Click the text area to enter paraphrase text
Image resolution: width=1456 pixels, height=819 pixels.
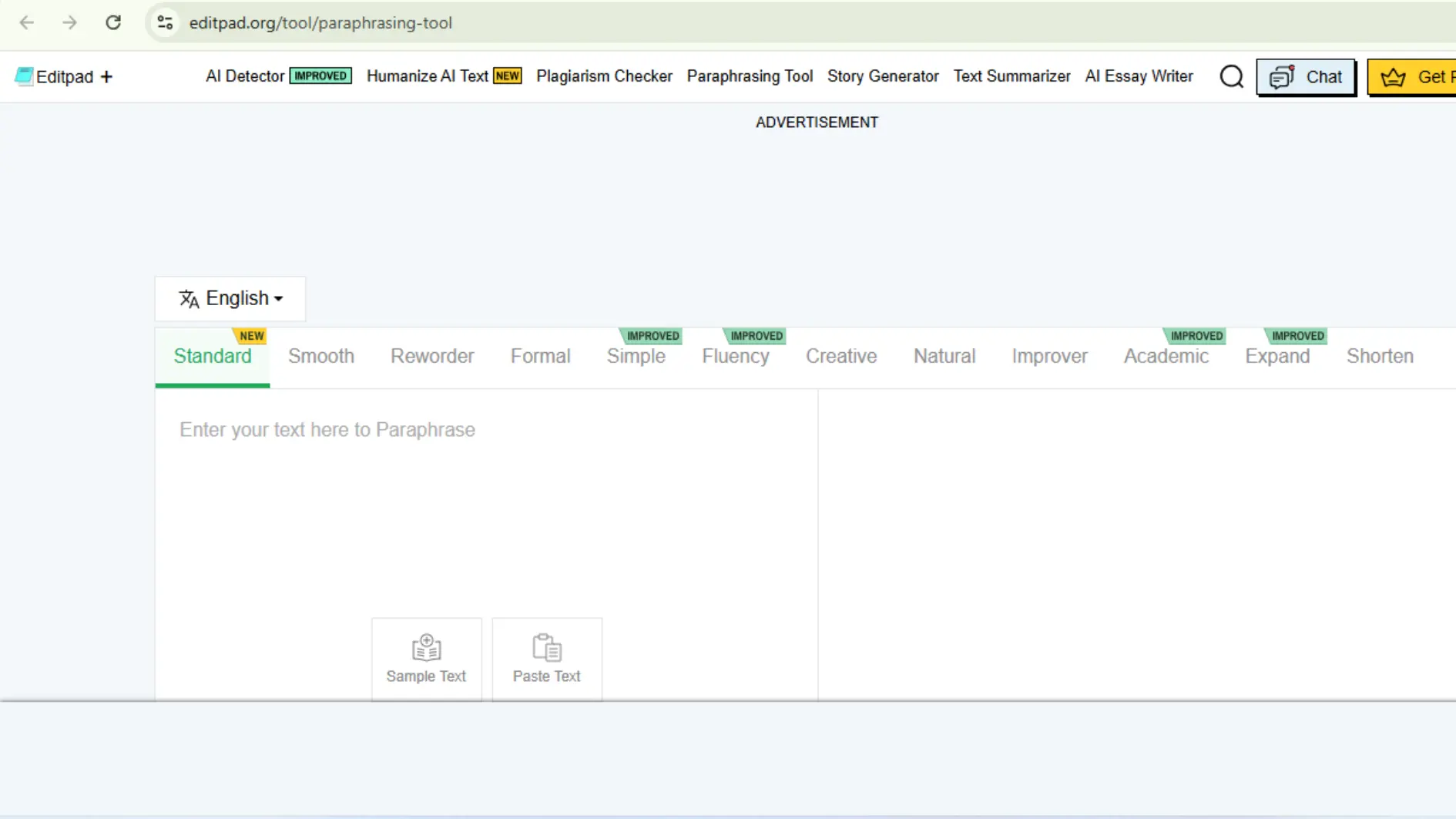pos(485,501)
